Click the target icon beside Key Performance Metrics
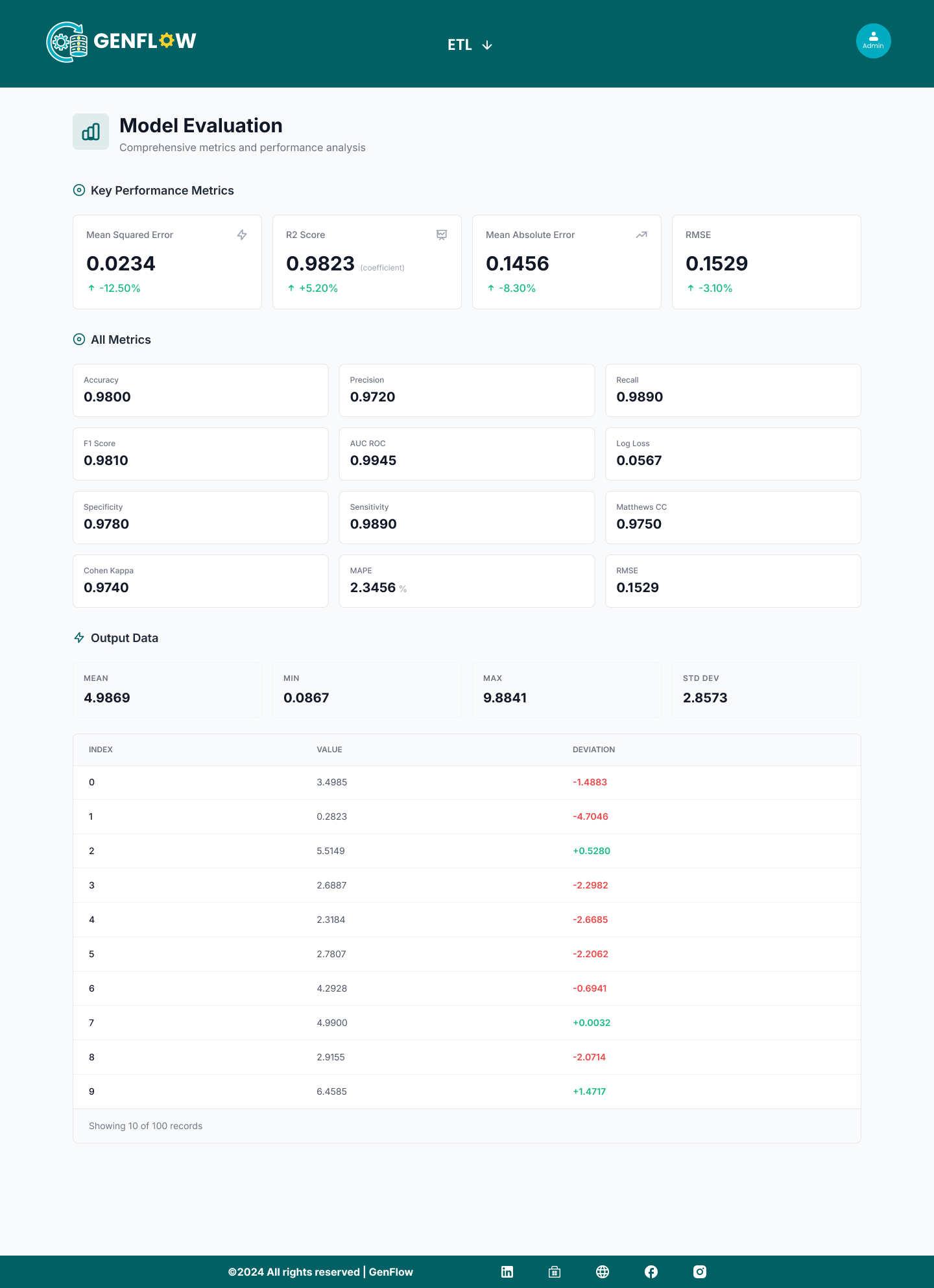 79,190
